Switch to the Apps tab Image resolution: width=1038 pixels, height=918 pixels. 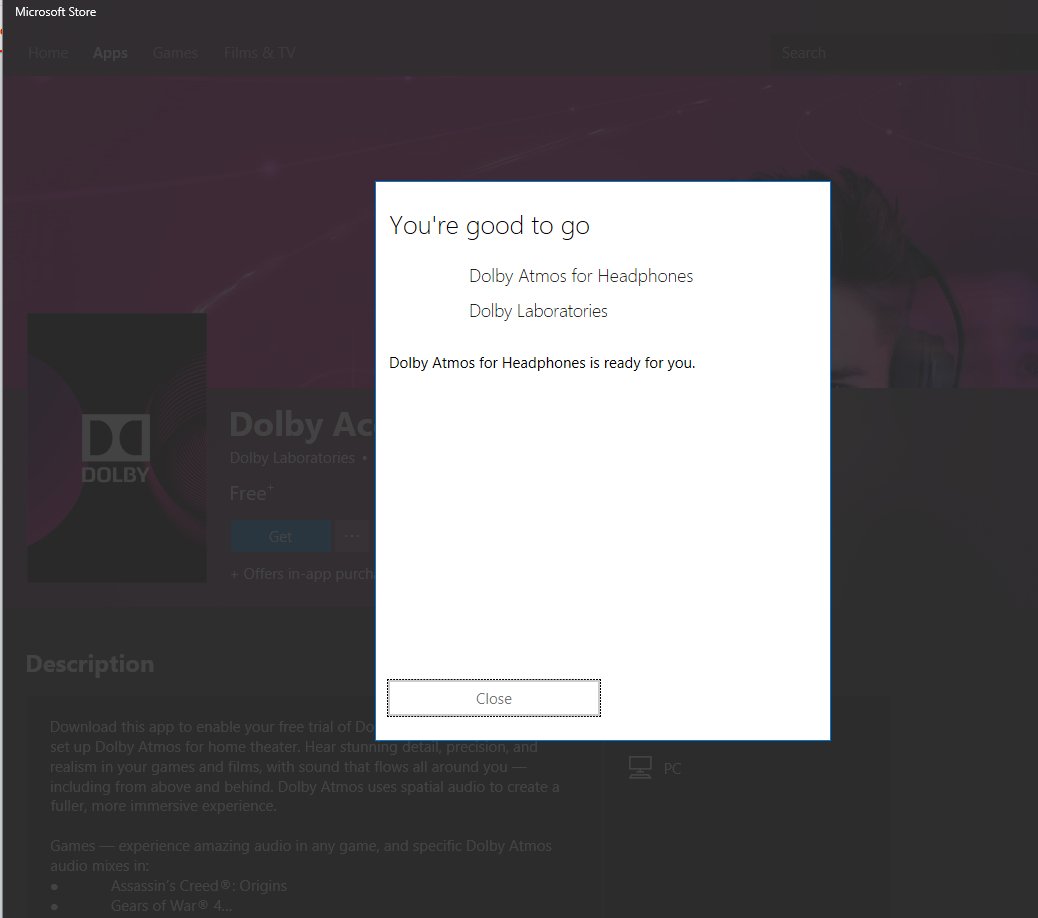coord(110,53)
